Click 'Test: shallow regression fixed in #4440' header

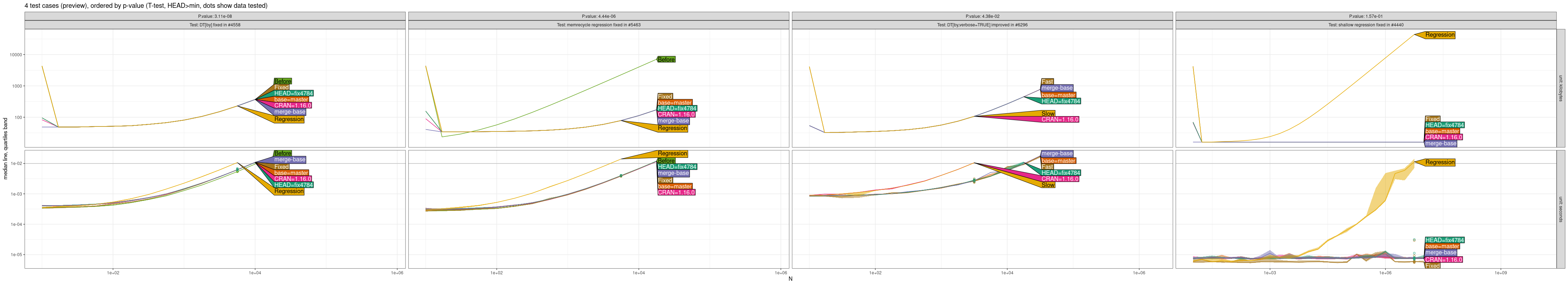(x=1366, y=25)
